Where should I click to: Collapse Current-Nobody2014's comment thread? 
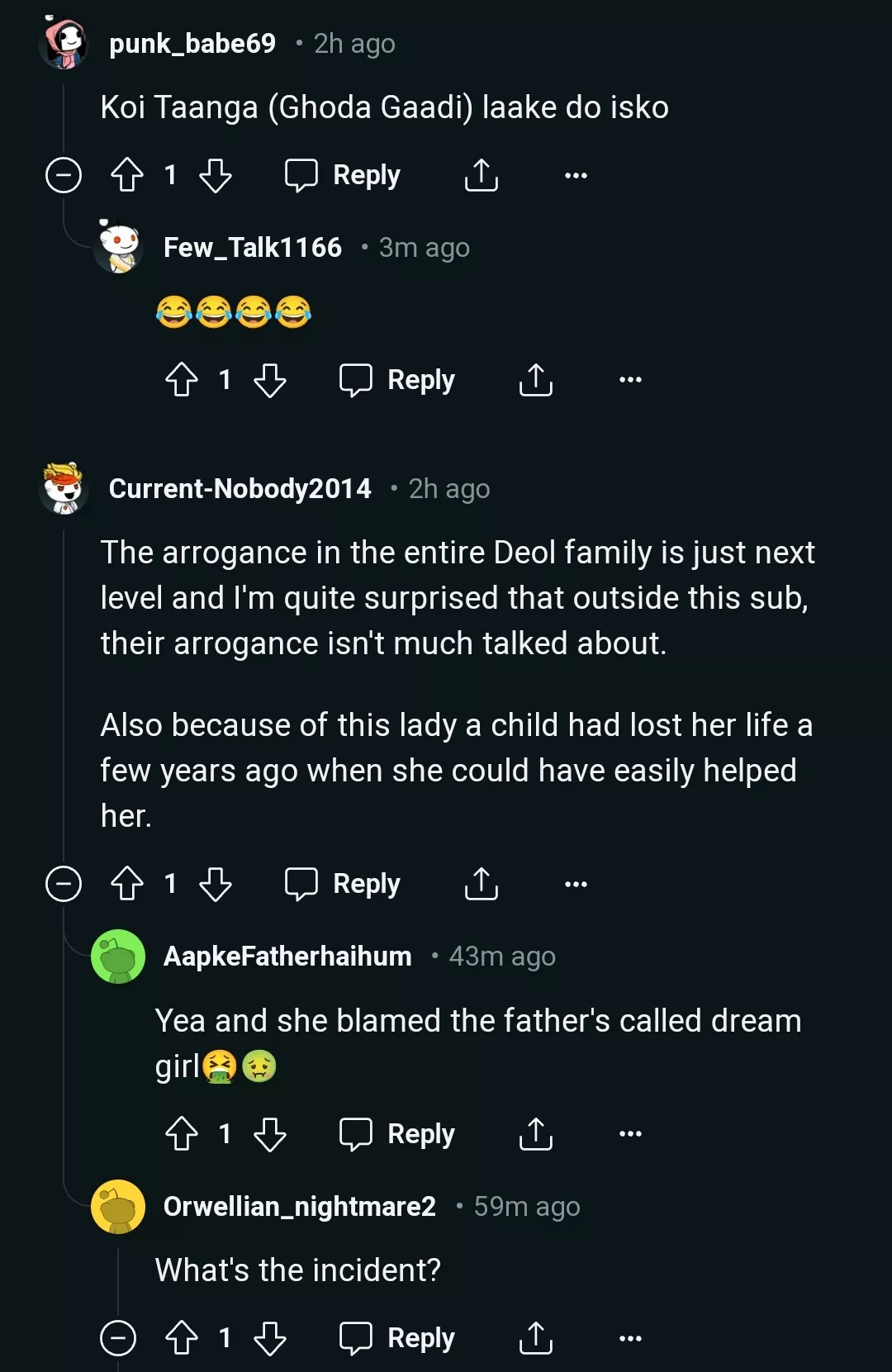[64, 884]
